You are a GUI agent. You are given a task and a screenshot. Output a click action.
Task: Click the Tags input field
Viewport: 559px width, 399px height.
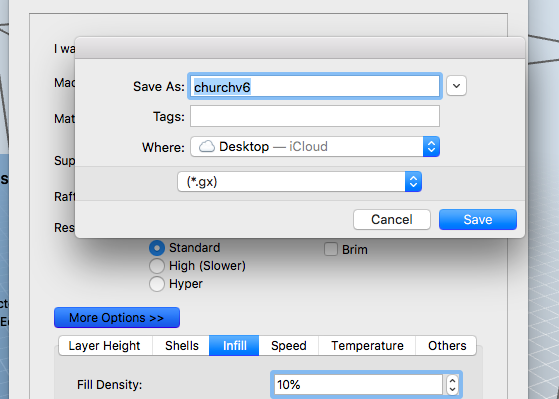click(315, 116)
